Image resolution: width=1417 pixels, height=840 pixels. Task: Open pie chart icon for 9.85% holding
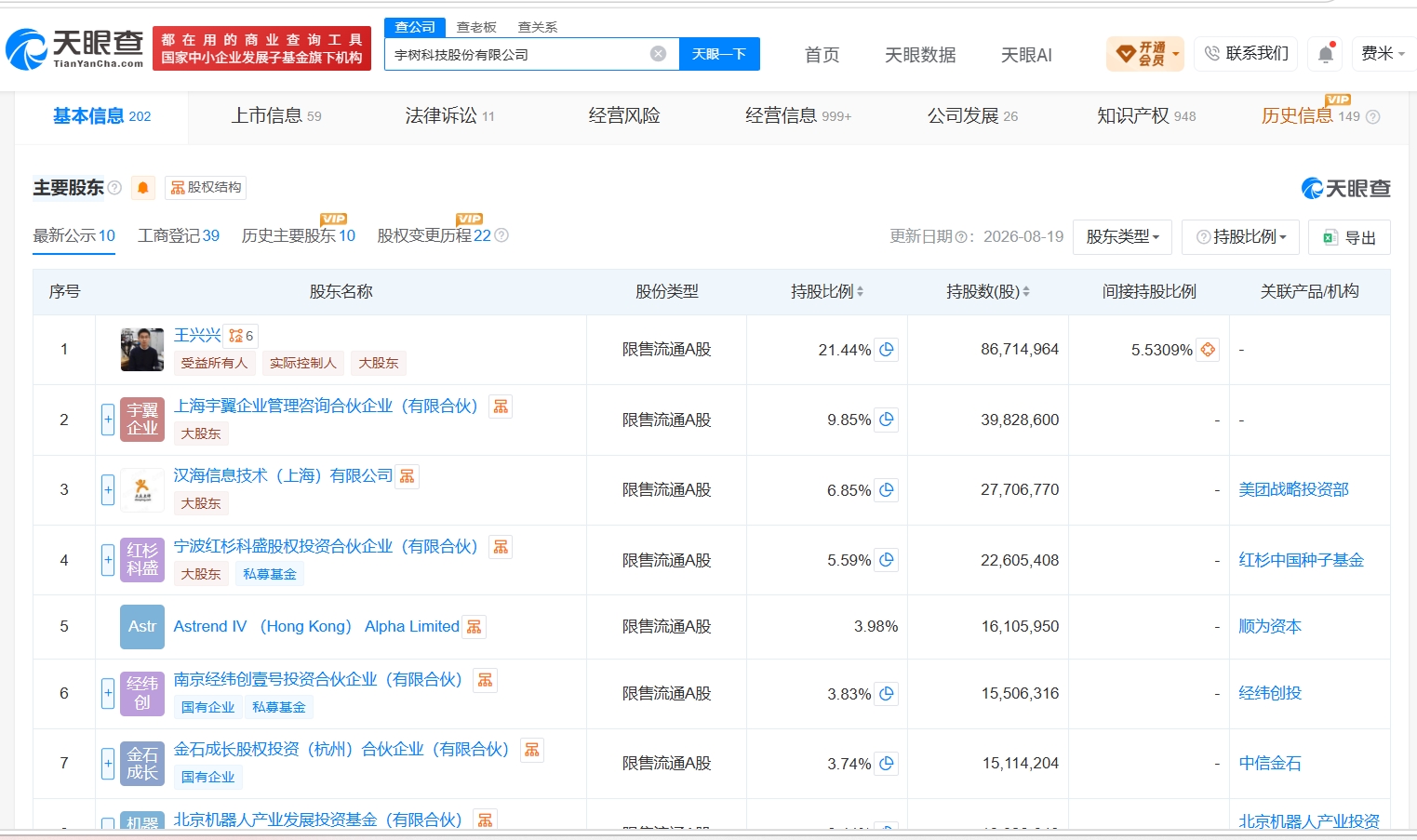pyautogui.click(x=887, y=420)
